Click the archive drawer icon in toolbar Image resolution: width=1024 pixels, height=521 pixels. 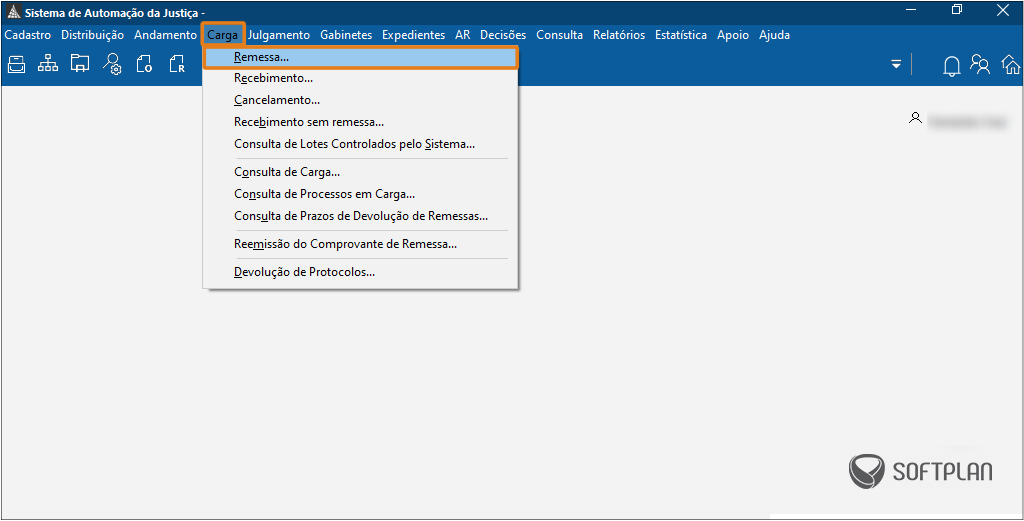(16, 64)
